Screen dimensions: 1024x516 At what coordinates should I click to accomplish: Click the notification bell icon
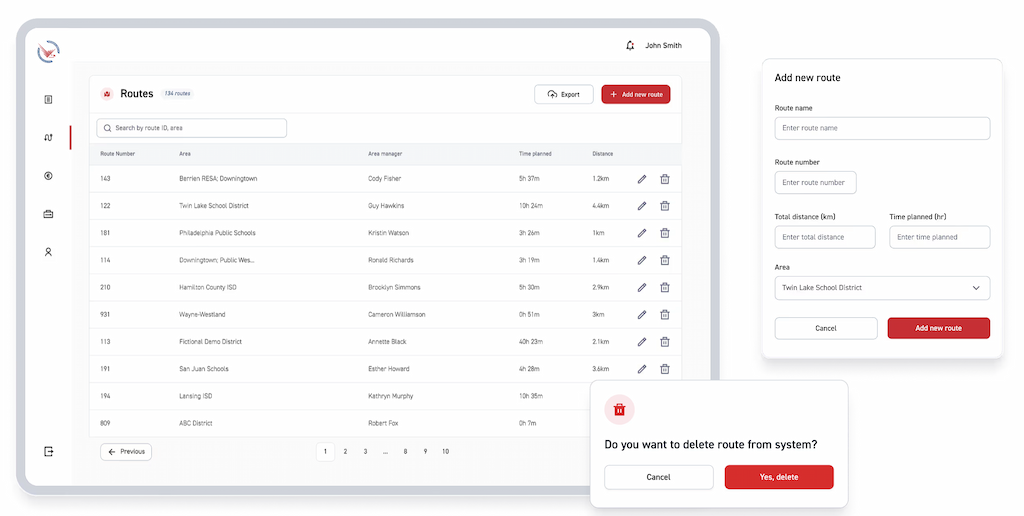(x=630, y=45)
